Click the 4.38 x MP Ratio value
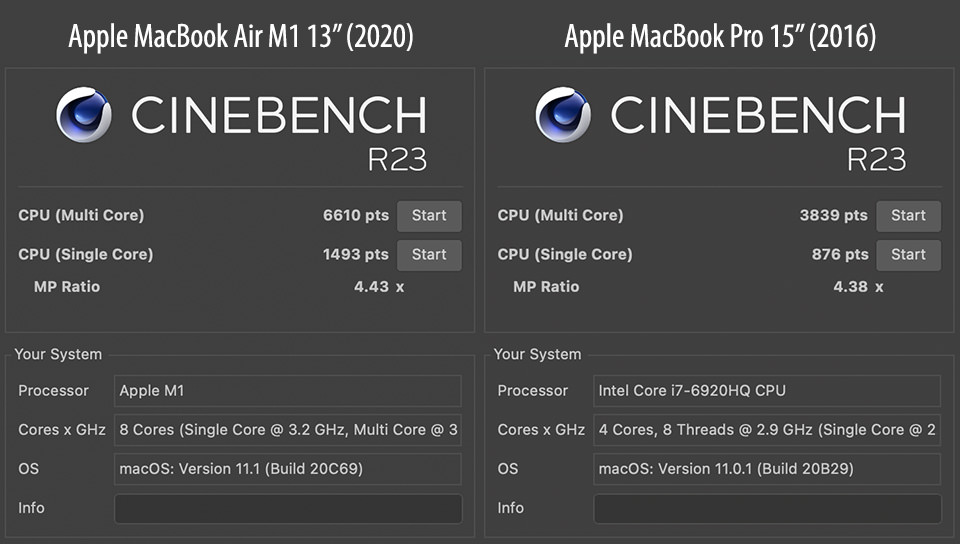960x544 pixels. tap(858, 287)
